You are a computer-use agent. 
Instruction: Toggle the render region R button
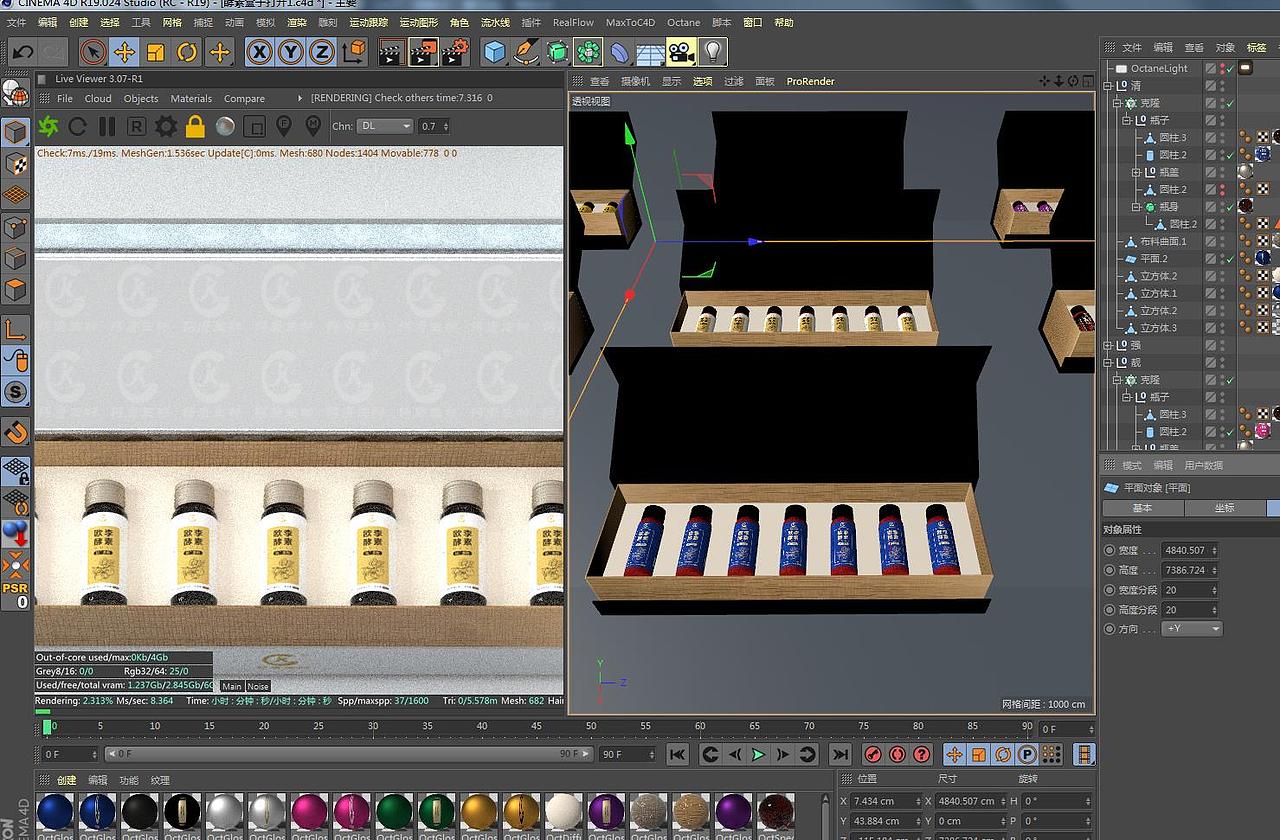pyautogui.click(x=136, y=126)
